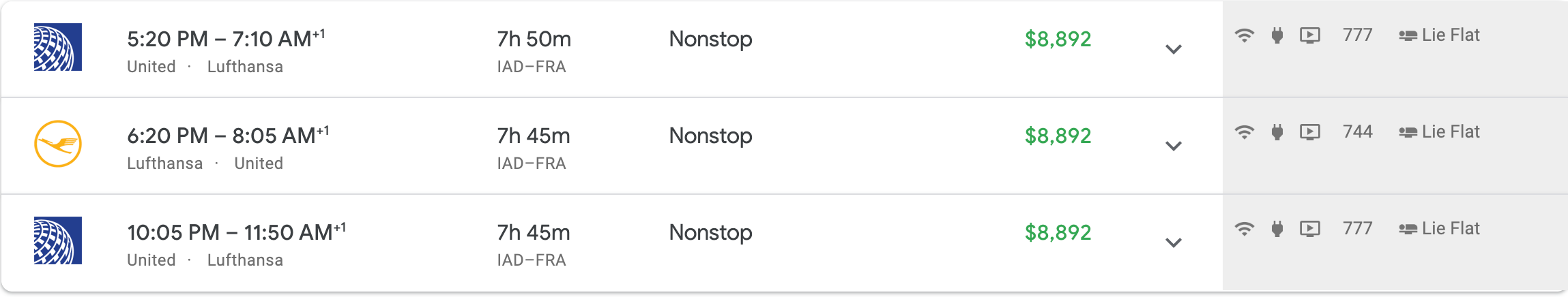1568x297 pixels.
Task: Click the power plug icon in the first row
Action: pos(1277,35)
